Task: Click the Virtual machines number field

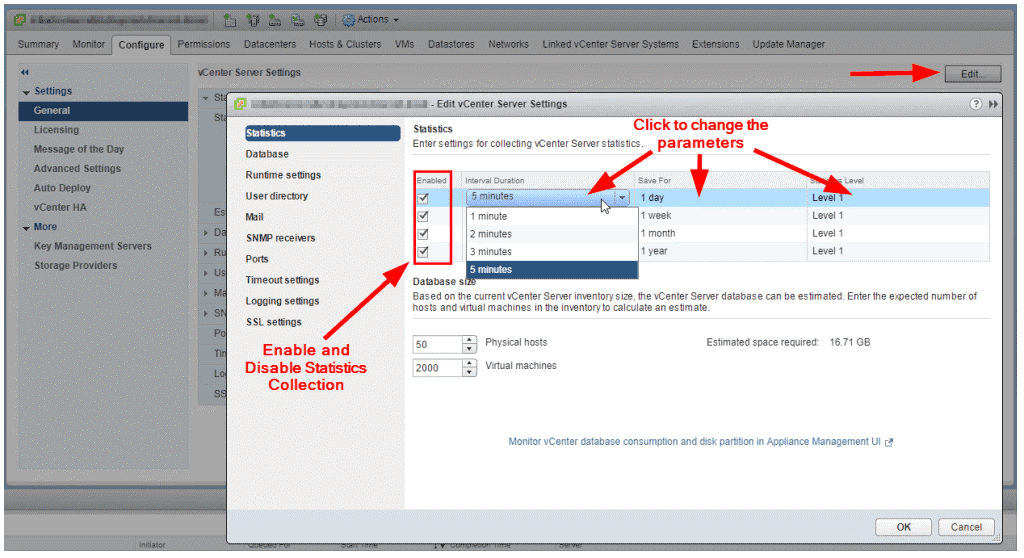Action: pyautogui.click(x=438, y=368)
